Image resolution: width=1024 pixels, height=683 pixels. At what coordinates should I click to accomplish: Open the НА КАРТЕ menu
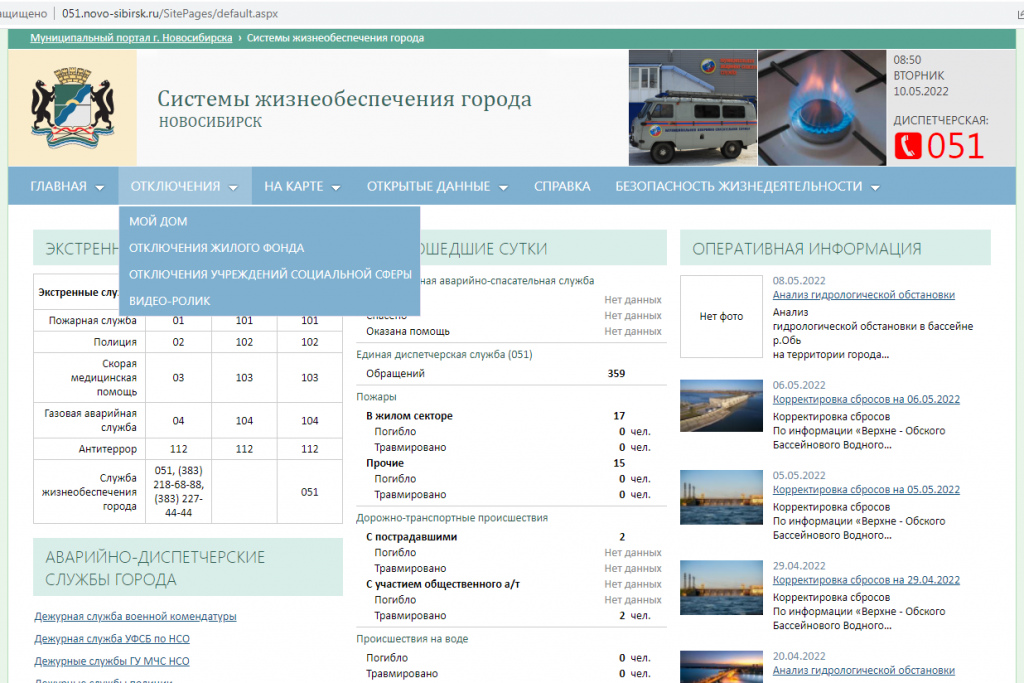point(293,187)
